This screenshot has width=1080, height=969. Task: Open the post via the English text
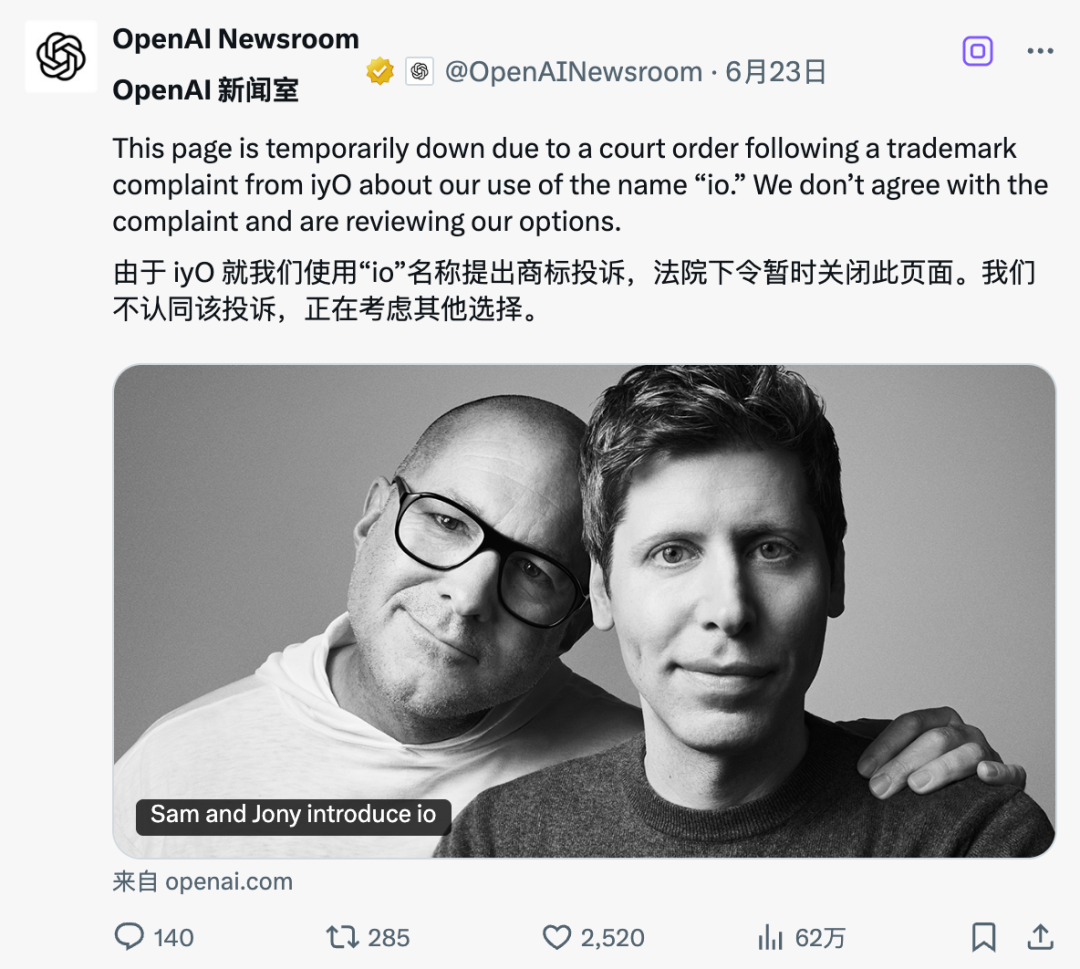[x=580, y=185]
